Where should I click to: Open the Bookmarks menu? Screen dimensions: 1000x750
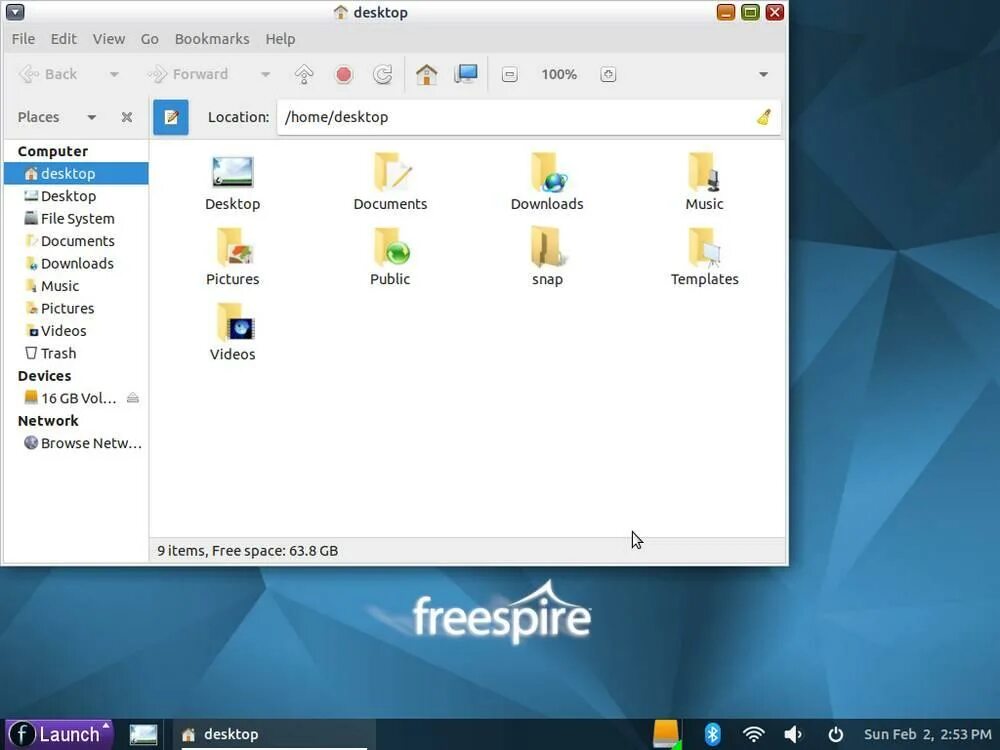coord(211,38)
